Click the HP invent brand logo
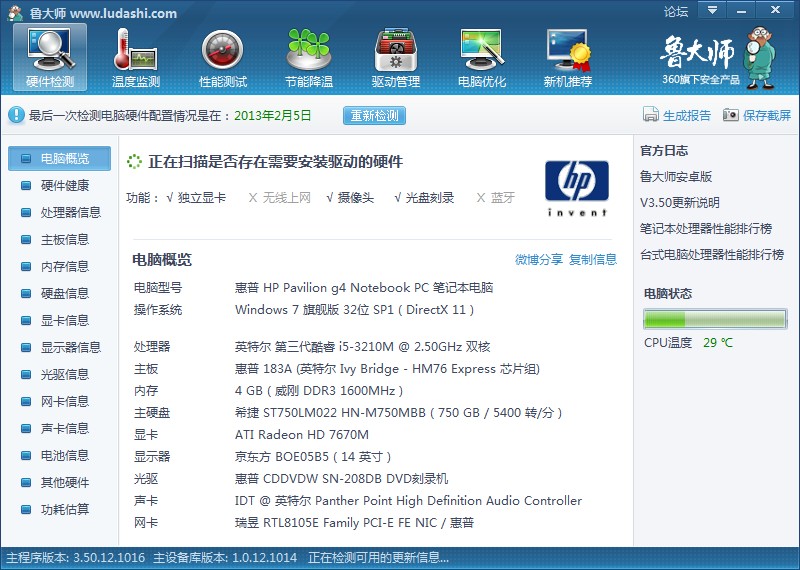The height and width of the screenshot is (570, 800). pos(577,189)
